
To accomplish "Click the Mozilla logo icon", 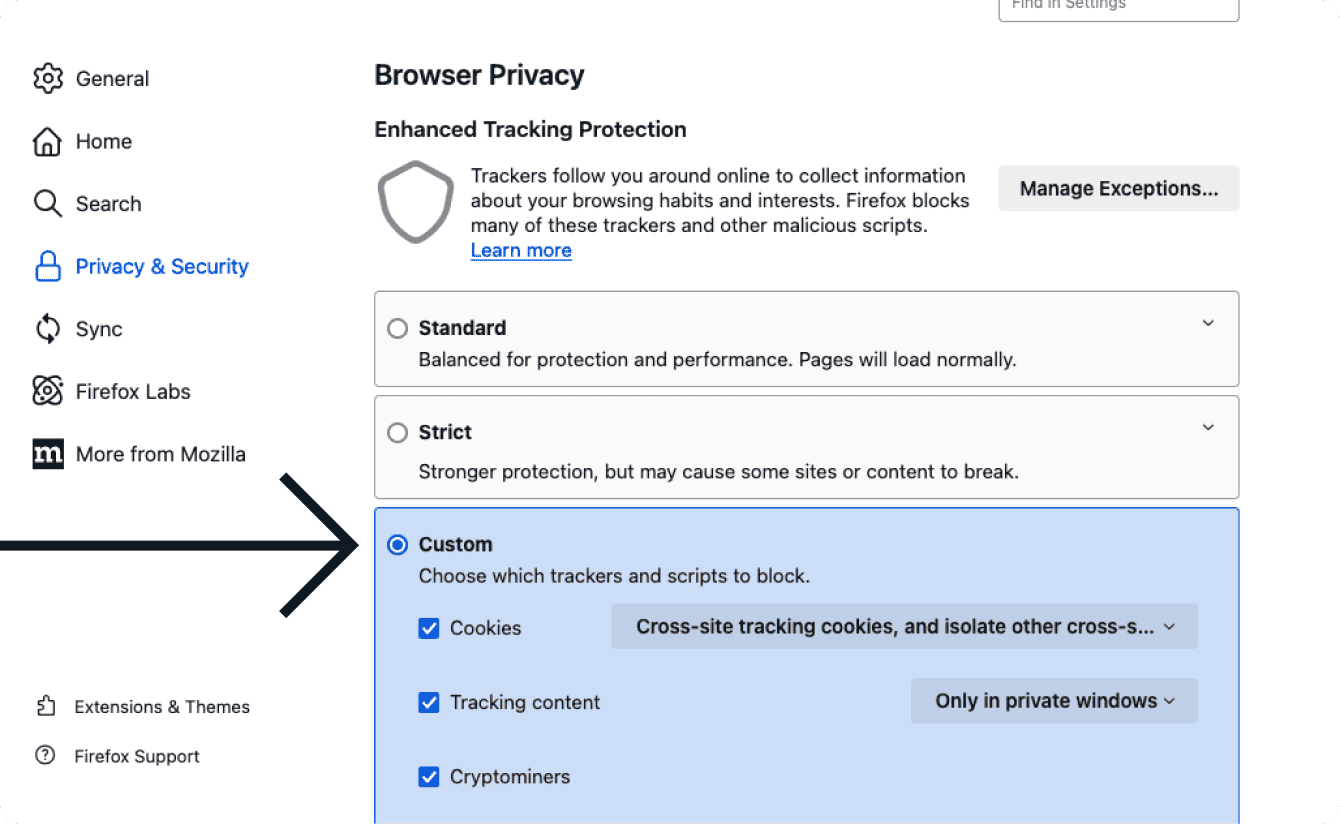I will (x=48, y=454).
